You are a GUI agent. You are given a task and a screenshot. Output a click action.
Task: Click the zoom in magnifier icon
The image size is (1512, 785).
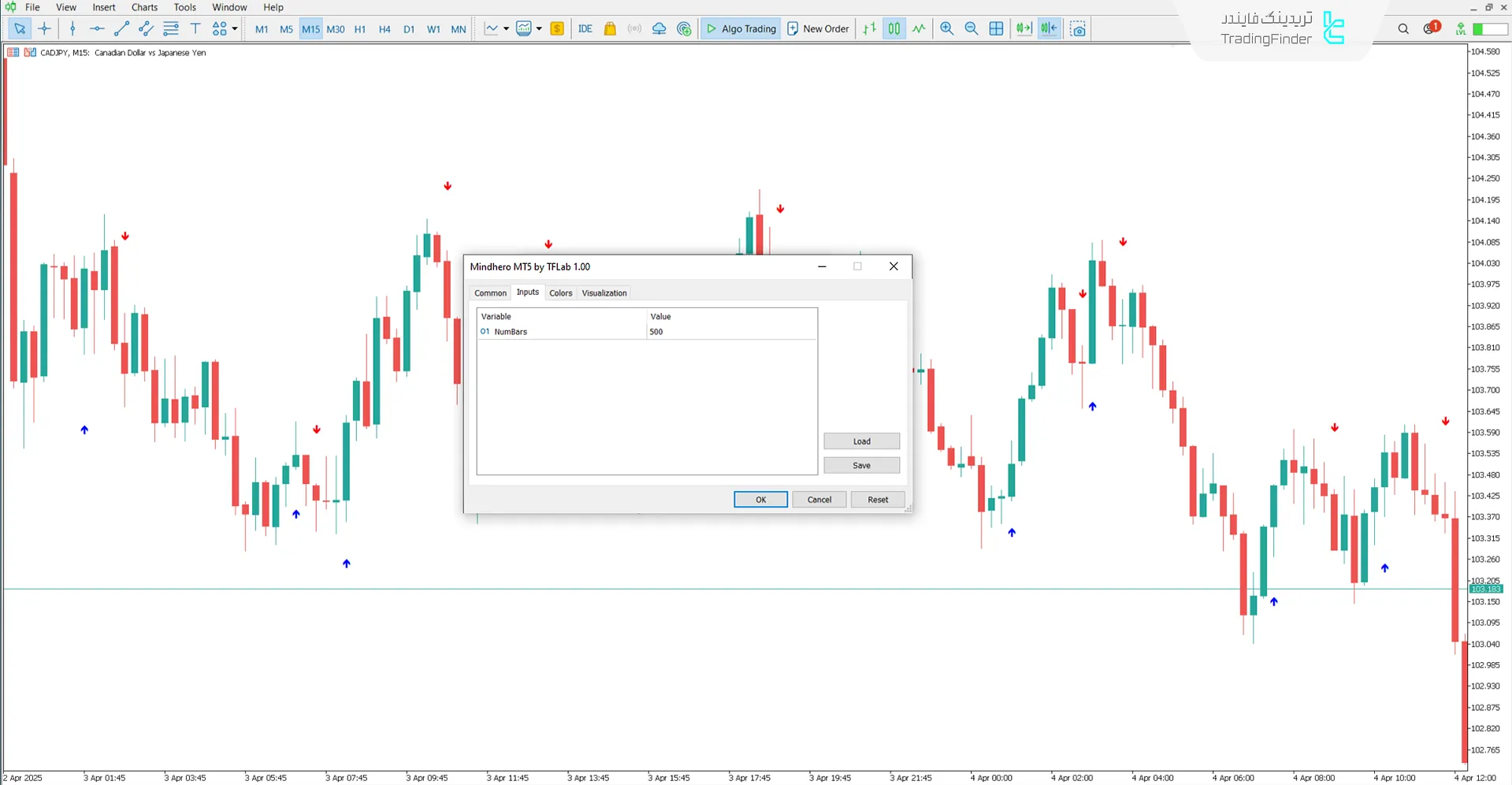click(947, 29)
